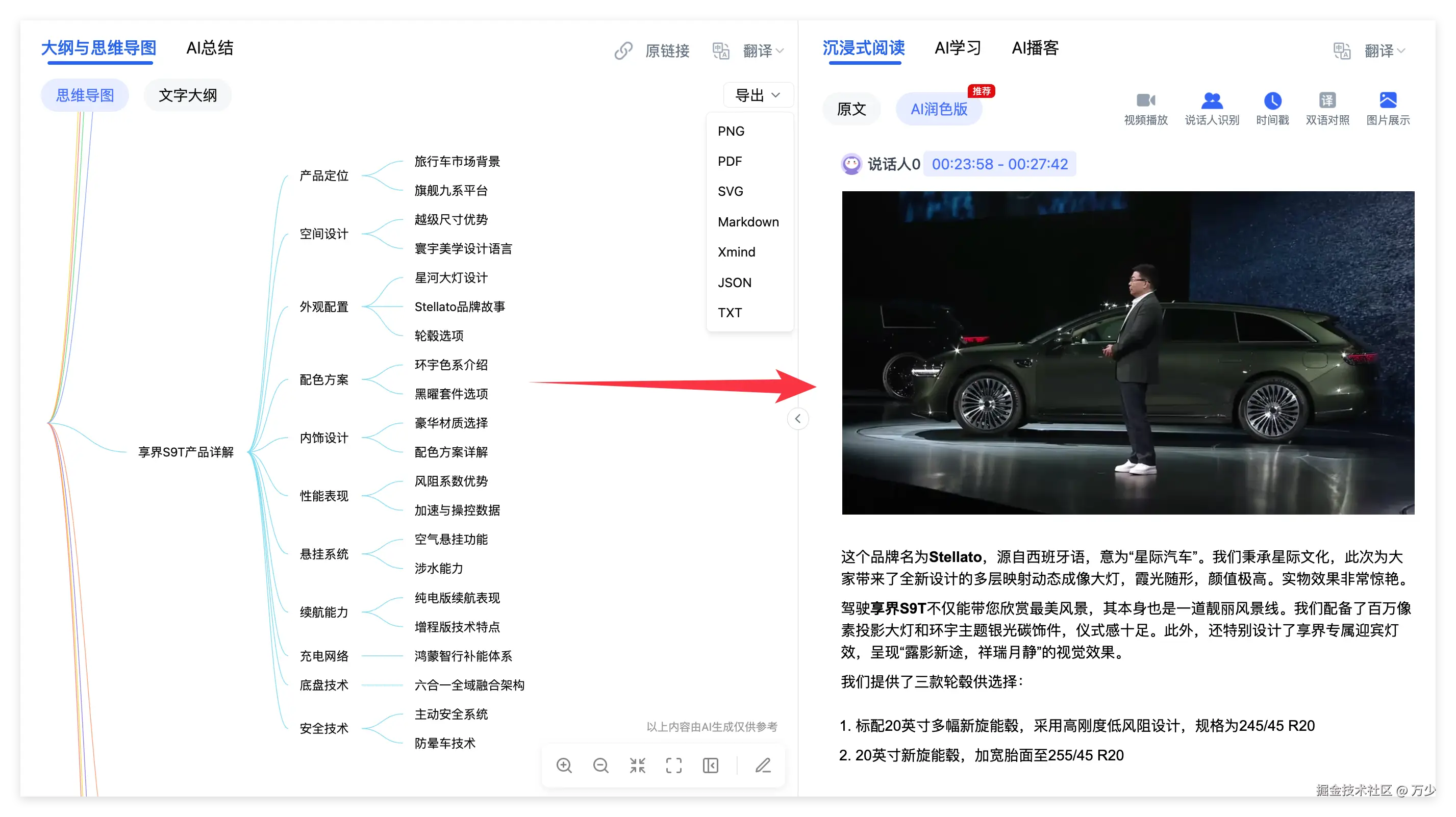
Task: Switch to the 文字大纲 view
Action: [x=188, y=95]
